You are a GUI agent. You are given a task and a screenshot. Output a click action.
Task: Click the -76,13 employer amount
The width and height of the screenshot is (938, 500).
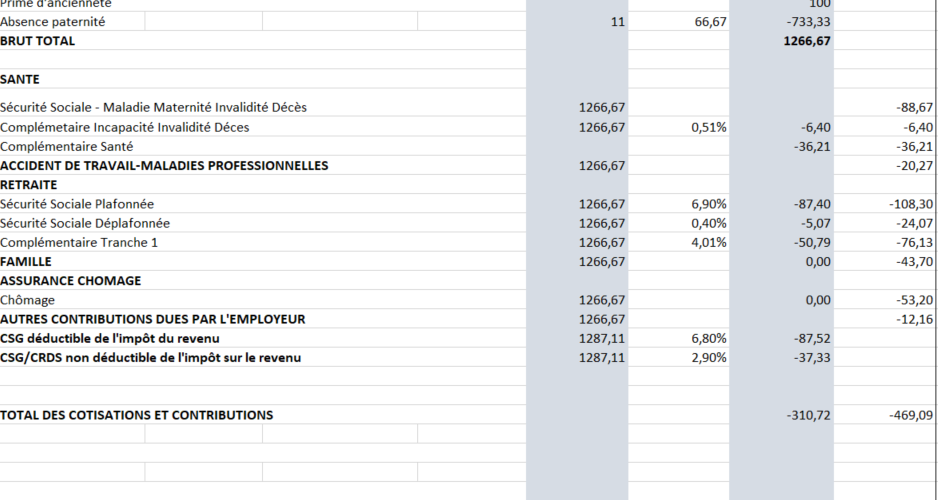[915, 242]
